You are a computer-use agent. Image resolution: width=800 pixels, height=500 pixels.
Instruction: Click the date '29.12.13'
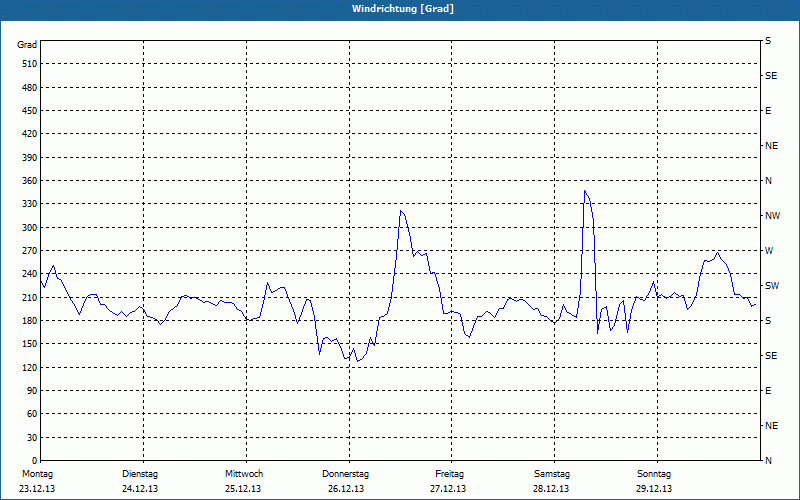pos(654,489)
